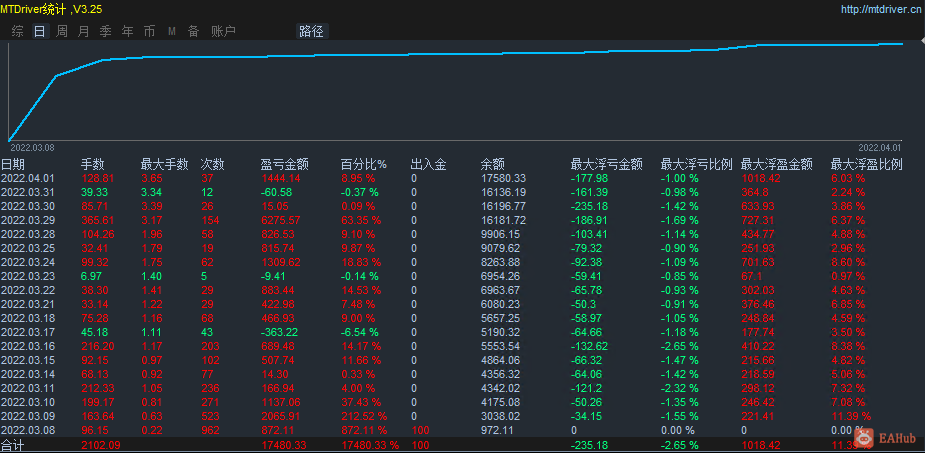Click profit value 6275.57

(281, 220)
